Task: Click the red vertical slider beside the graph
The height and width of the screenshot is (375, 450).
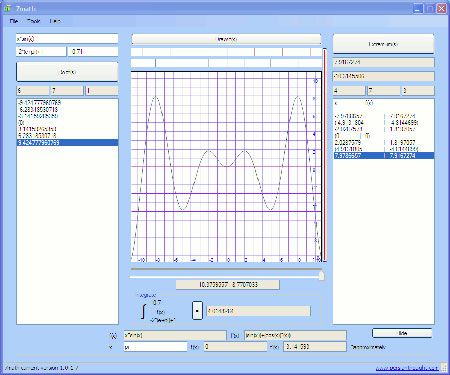Action: tap(324, 155)
